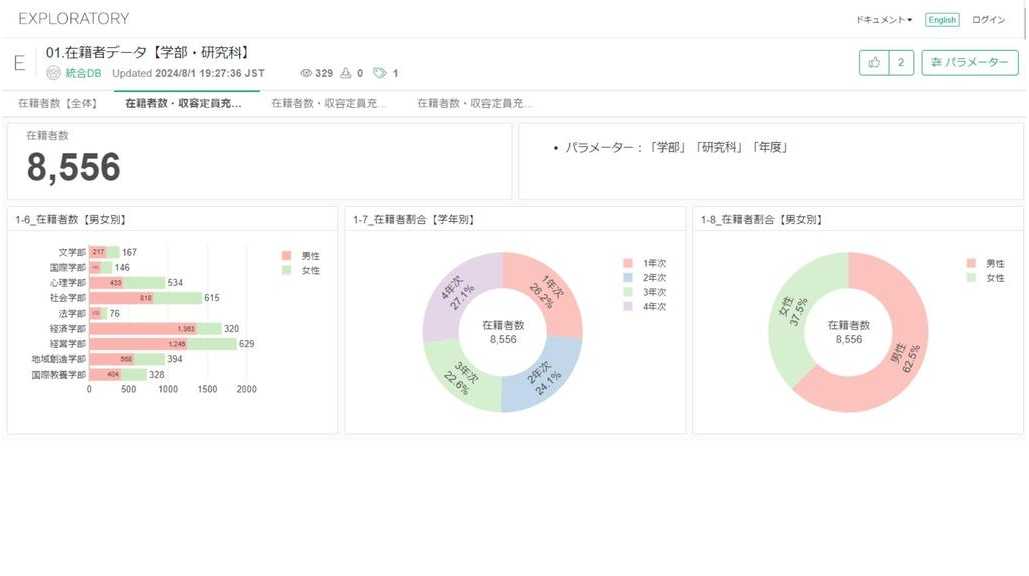This screenshot has width=1029, height=576.
Task: Click the thumbs-up like icon
Action: pos(874,63)
